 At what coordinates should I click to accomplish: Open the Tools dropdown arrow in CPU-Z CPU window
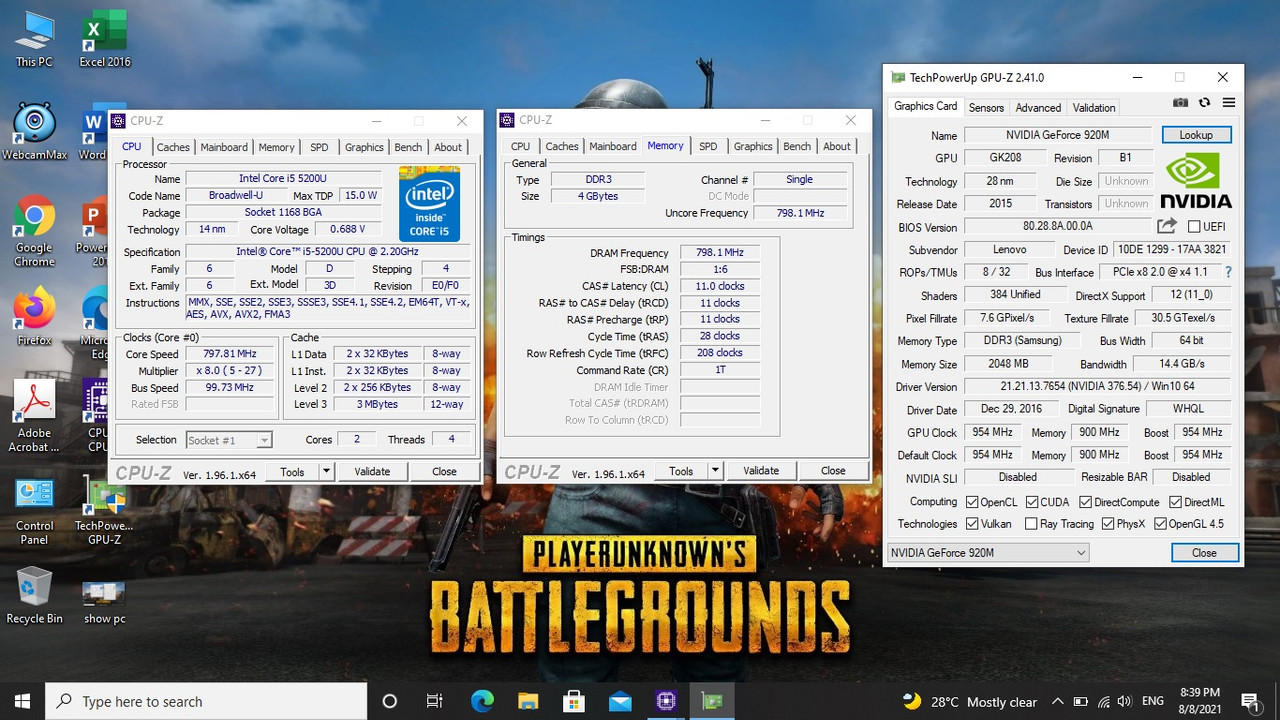point(325,471)
